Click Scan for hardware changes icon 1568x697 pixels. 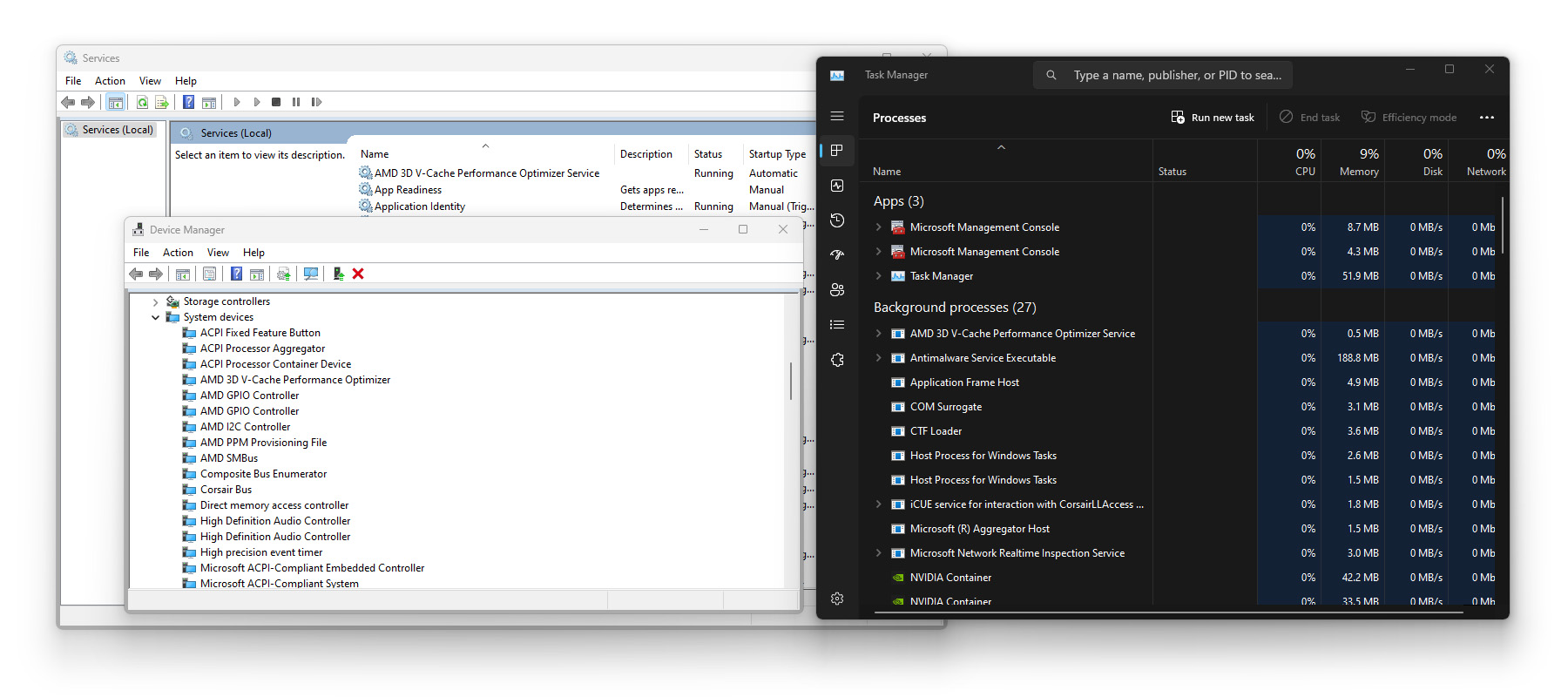click(311, 274)
